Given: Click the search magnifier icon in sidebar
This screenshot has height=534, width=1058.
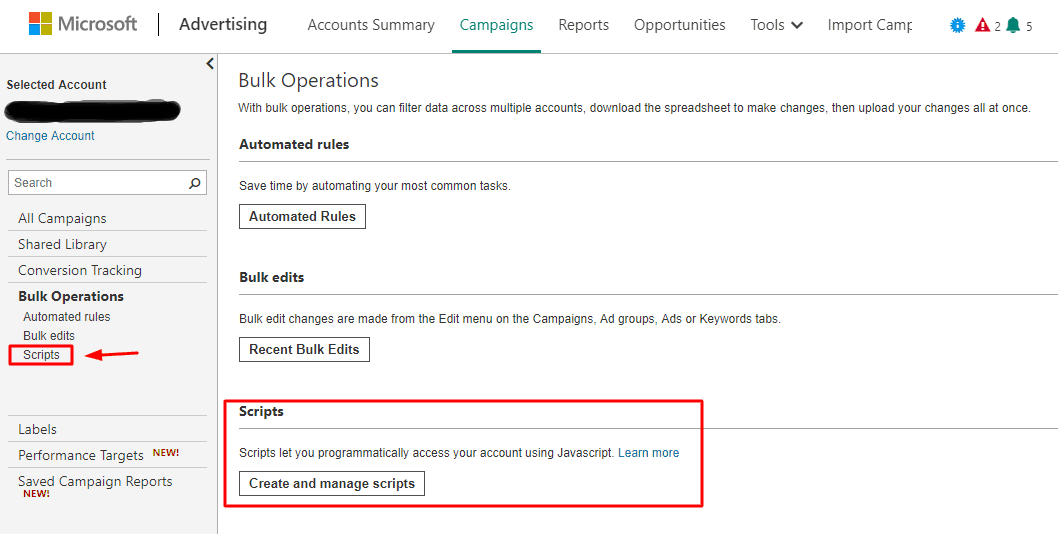Looking at the screenshot, I should [195, 183].
